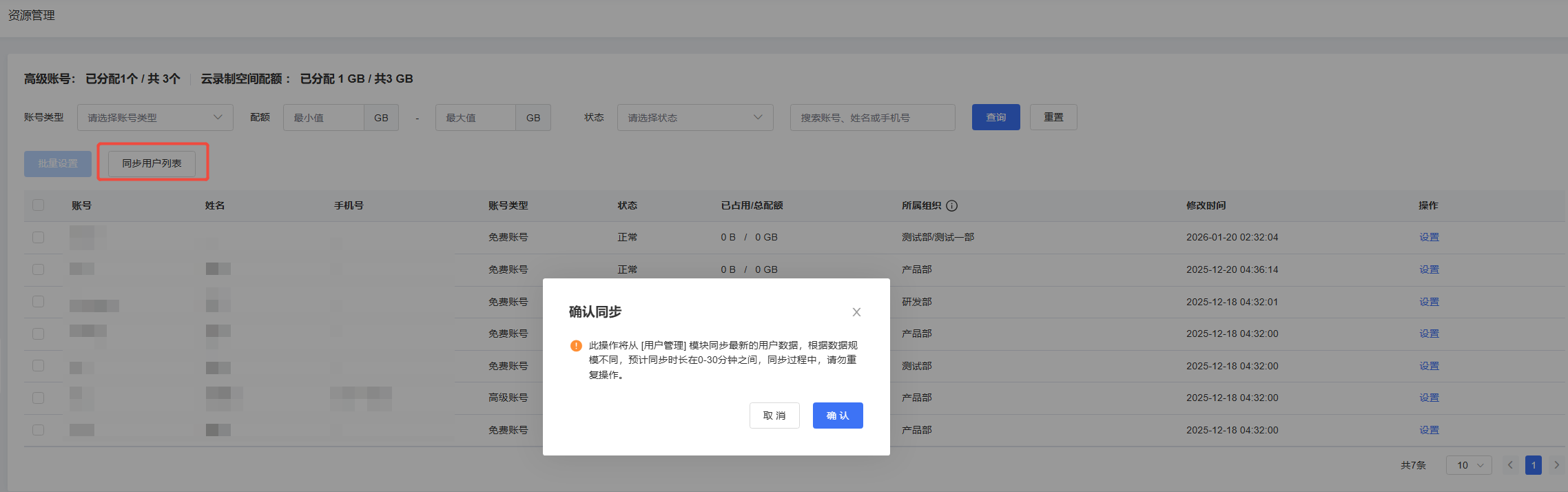Image resolution: width=1568 pixels, height=492 pixels.
Task: Go to previous page arrow
Action: coord(1510,465)
